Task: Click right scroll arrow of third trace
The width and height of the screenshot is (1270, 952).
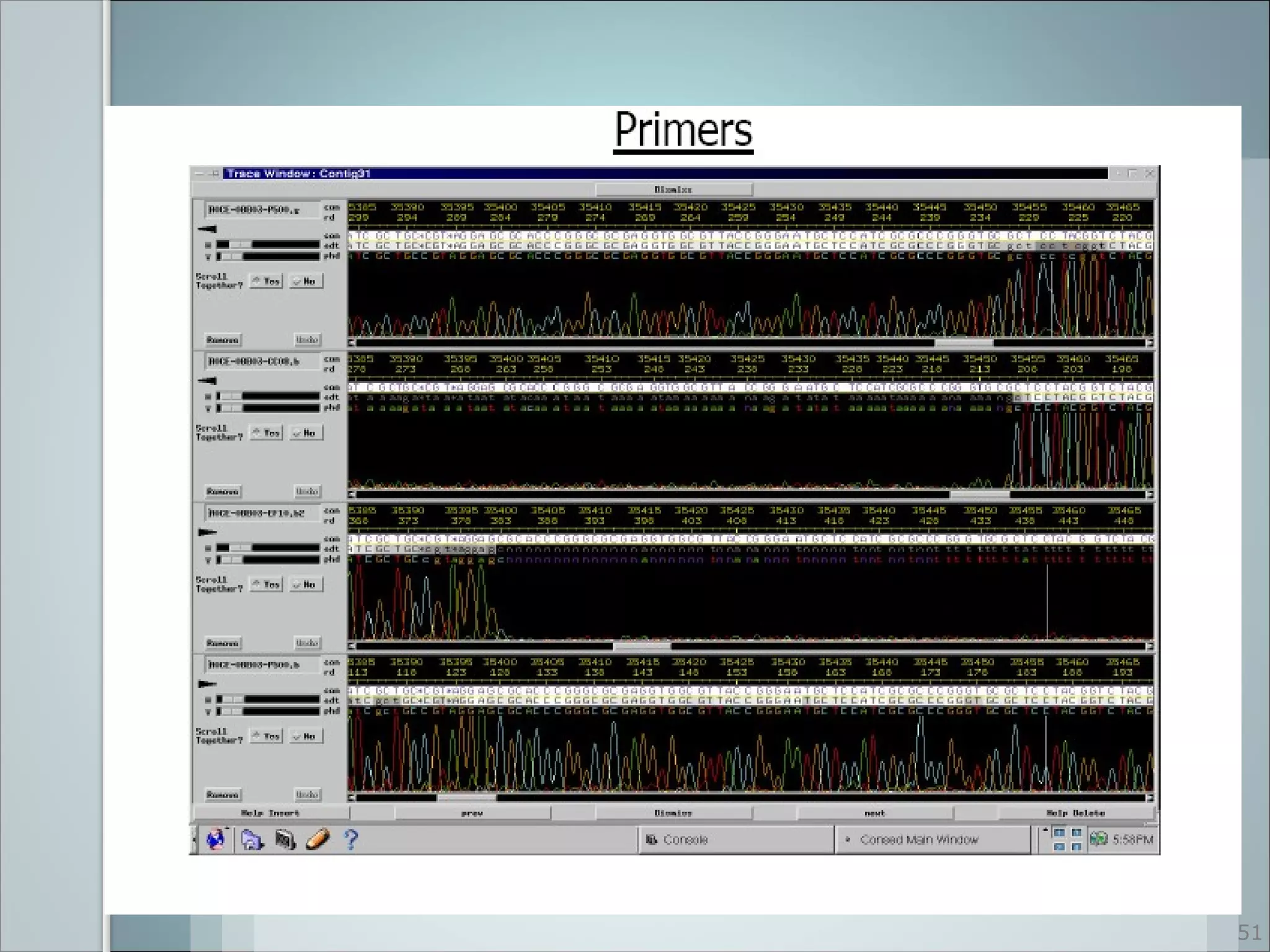Action: [x=1150, y=646]
